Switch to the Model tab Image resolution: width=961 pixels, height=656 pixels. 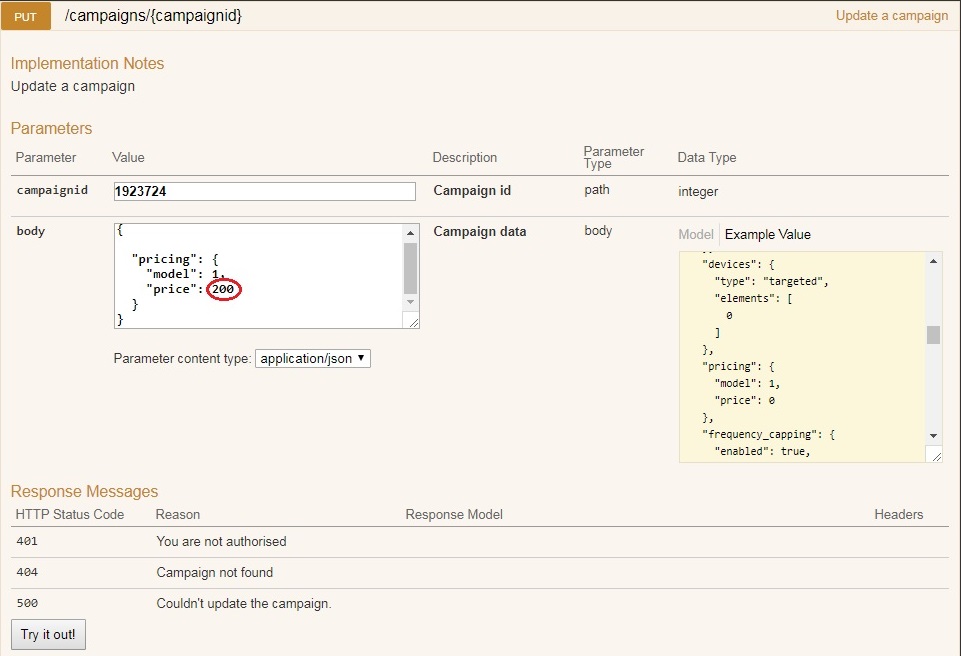(x=696, y=234)
